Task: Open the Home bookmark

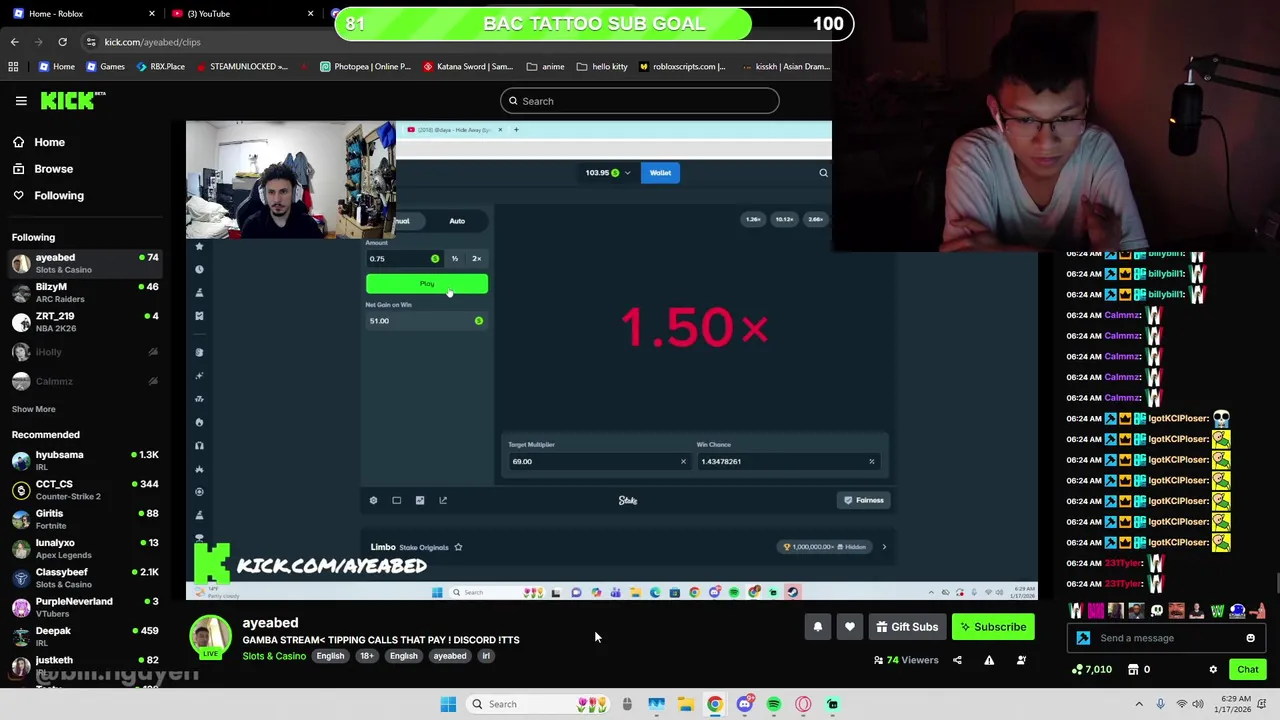Action: [57, 67]
